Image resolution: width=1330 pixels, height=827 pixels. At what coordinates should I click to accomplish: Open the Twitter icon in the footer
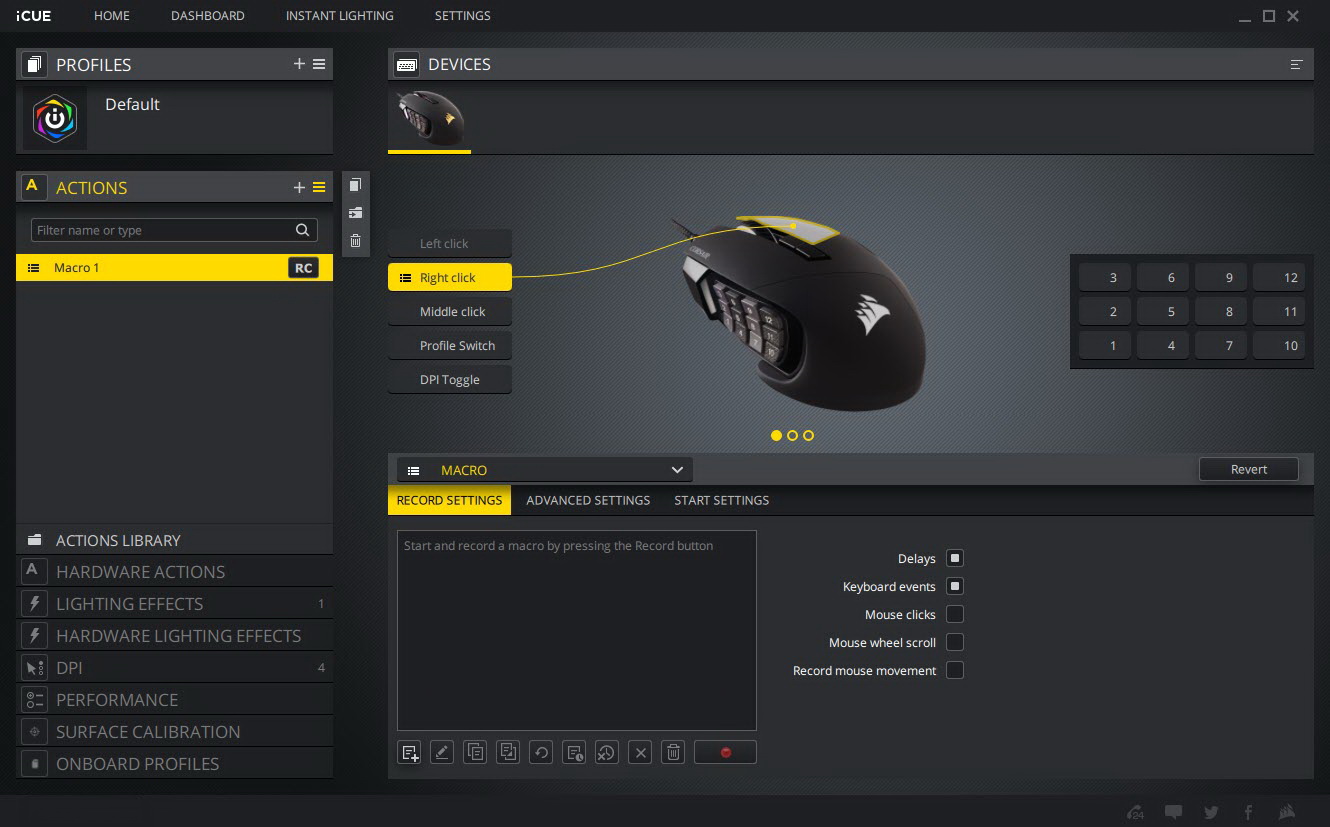tap(1211, 812)
